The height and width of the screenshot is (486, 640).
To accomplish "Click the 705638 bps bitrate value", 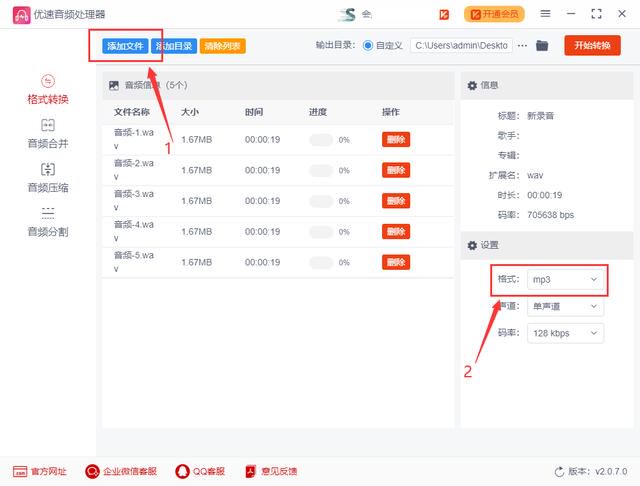I will (x=551, y=215).
